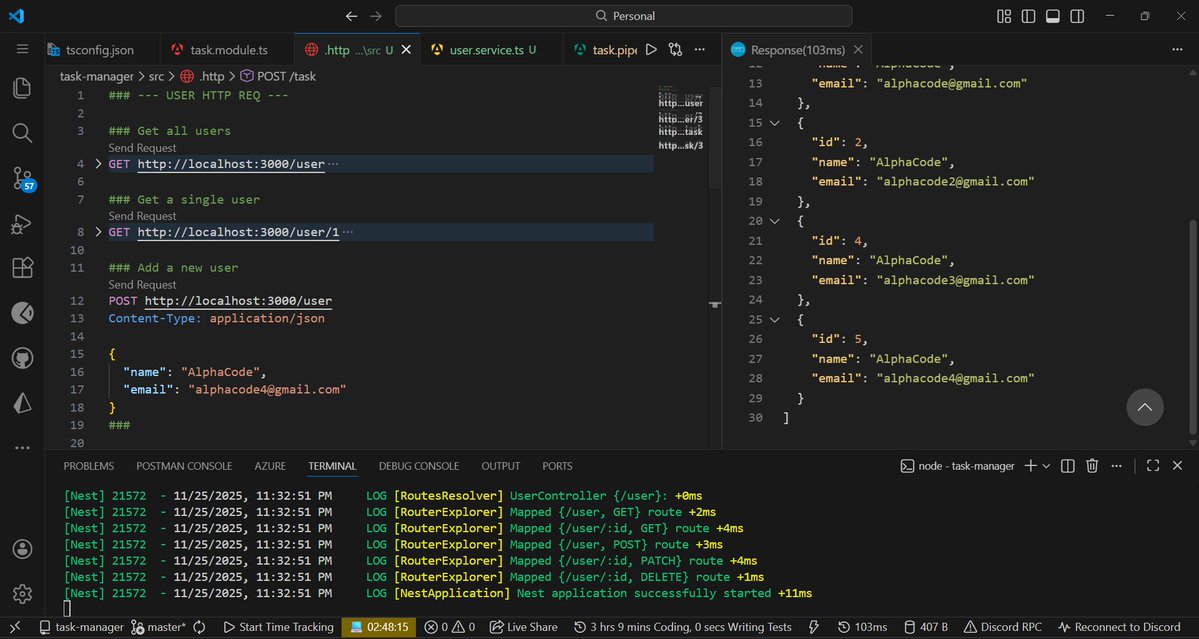Open the Source Control view
The width and height of the screenshot is (1199, 639).
pos(22,178)
